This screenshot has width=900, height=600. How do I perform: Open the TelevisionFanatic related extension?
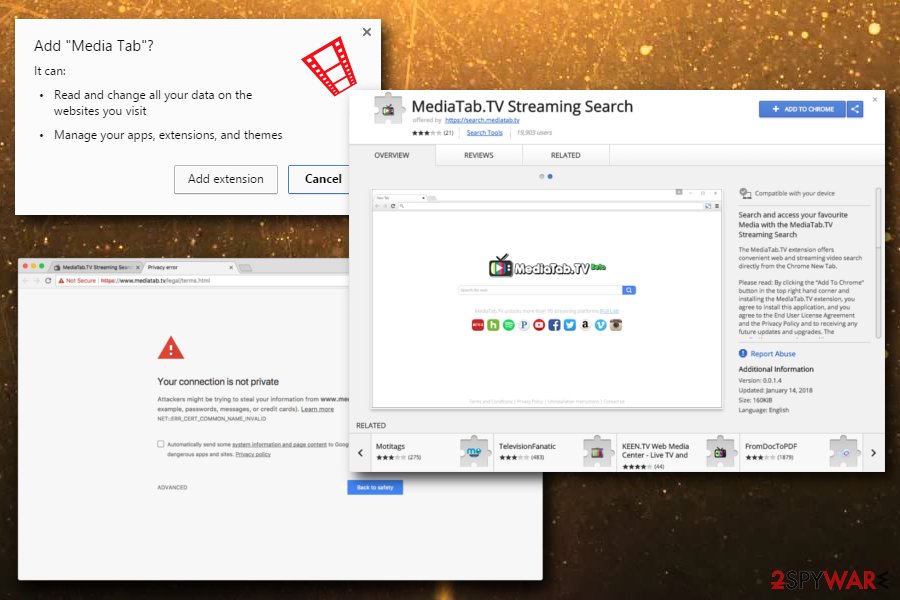tap(554, 453)
